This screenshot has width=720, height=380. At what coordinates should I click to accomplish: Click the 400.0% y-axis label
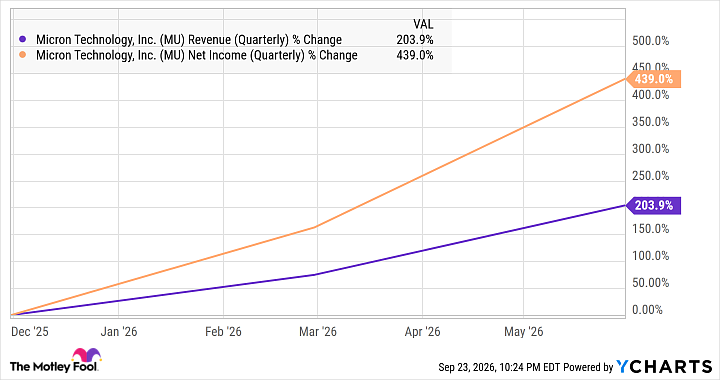tap(650, 95)
